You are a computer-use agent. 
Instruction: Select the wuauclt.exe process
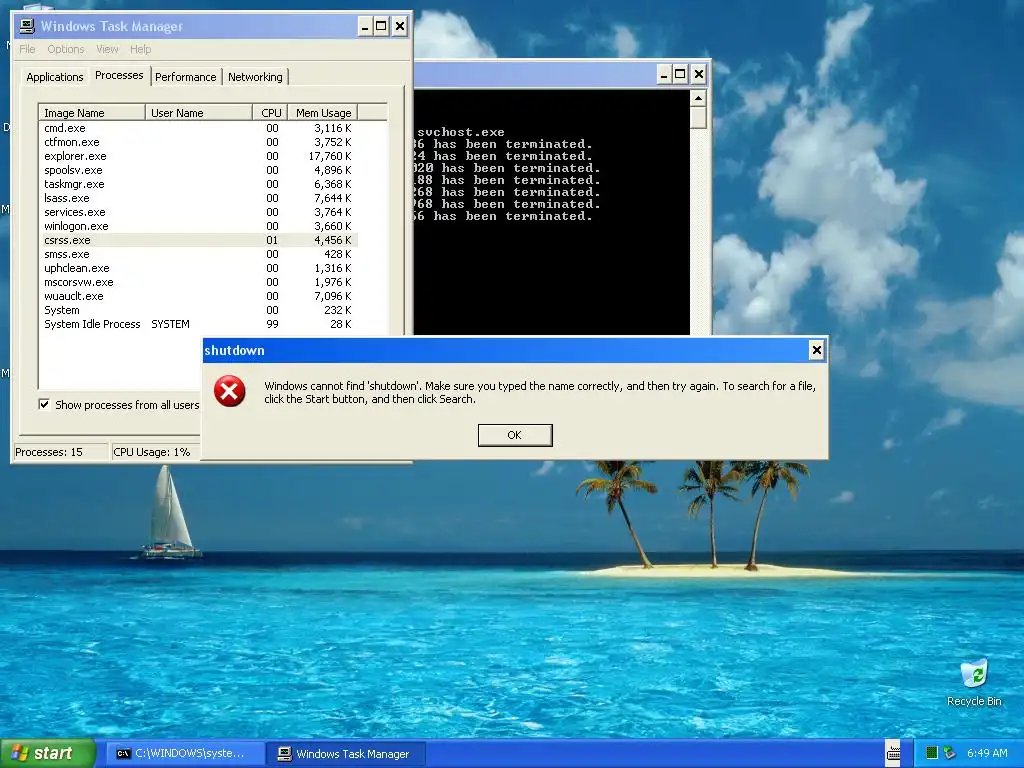(199, 296)
